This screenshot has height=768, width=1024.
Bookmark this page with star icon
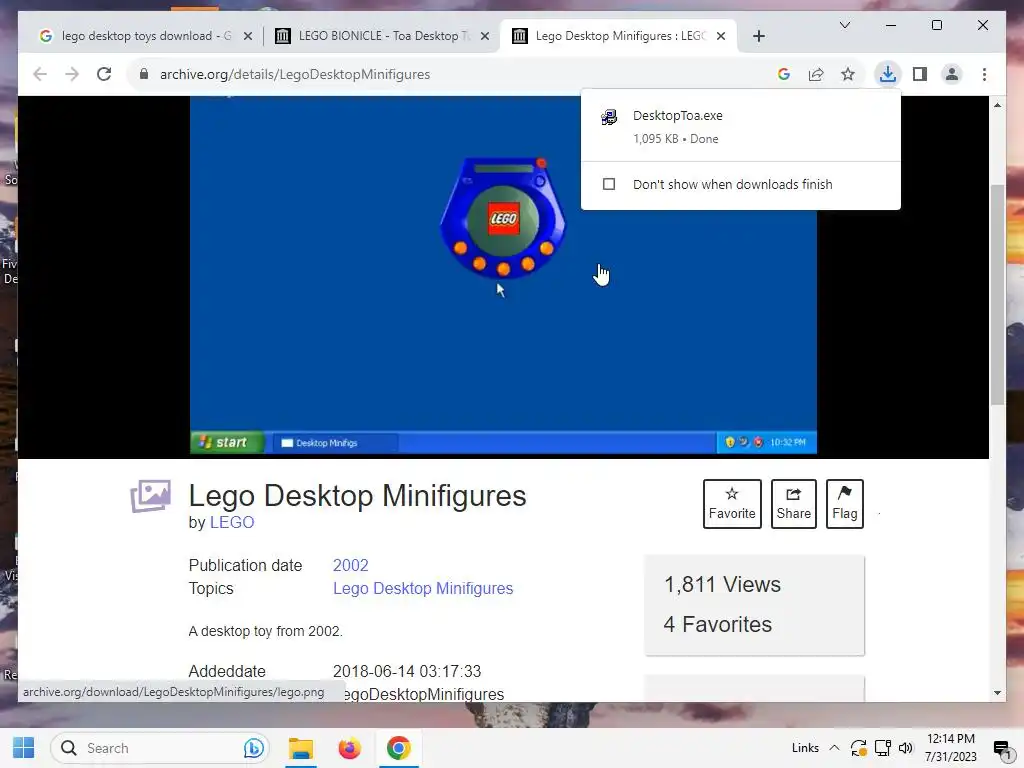click(848, 74)
